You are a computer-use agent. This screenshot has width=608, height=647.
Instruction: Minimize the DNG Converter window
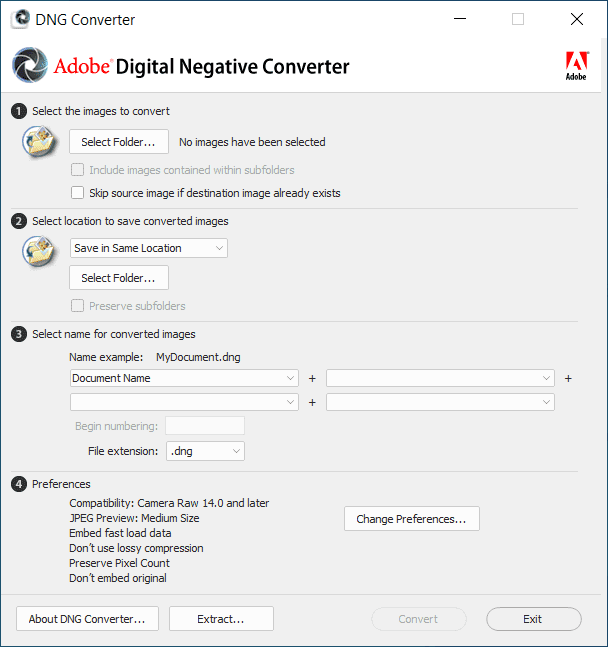460,19
